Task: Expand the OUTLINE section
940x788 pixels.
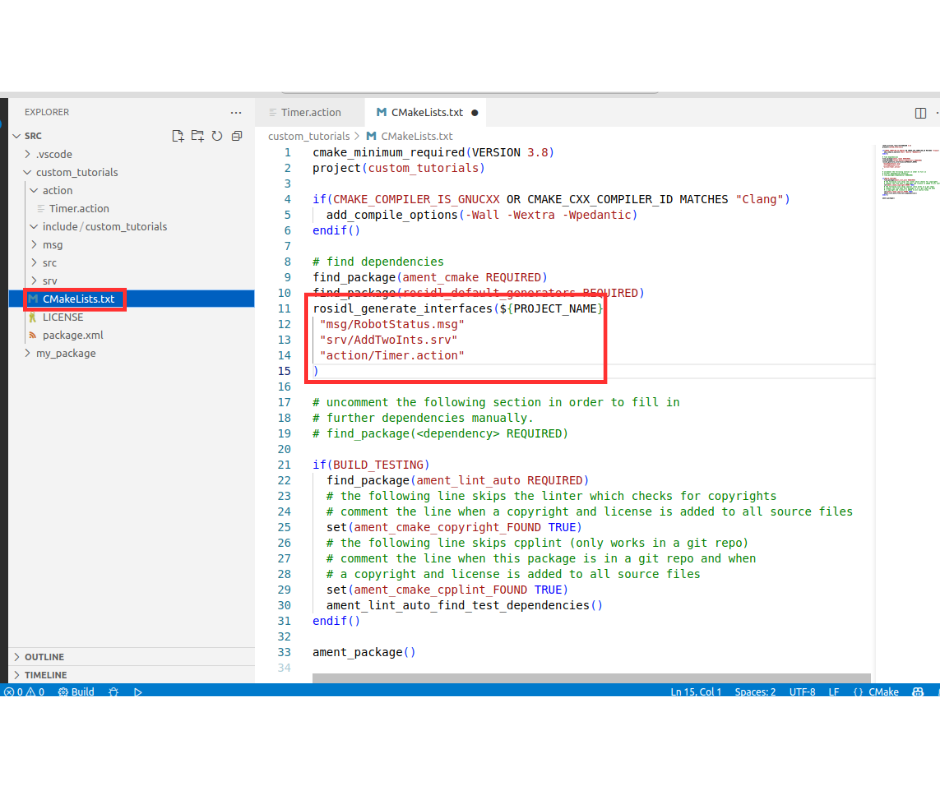Action: 44,657
